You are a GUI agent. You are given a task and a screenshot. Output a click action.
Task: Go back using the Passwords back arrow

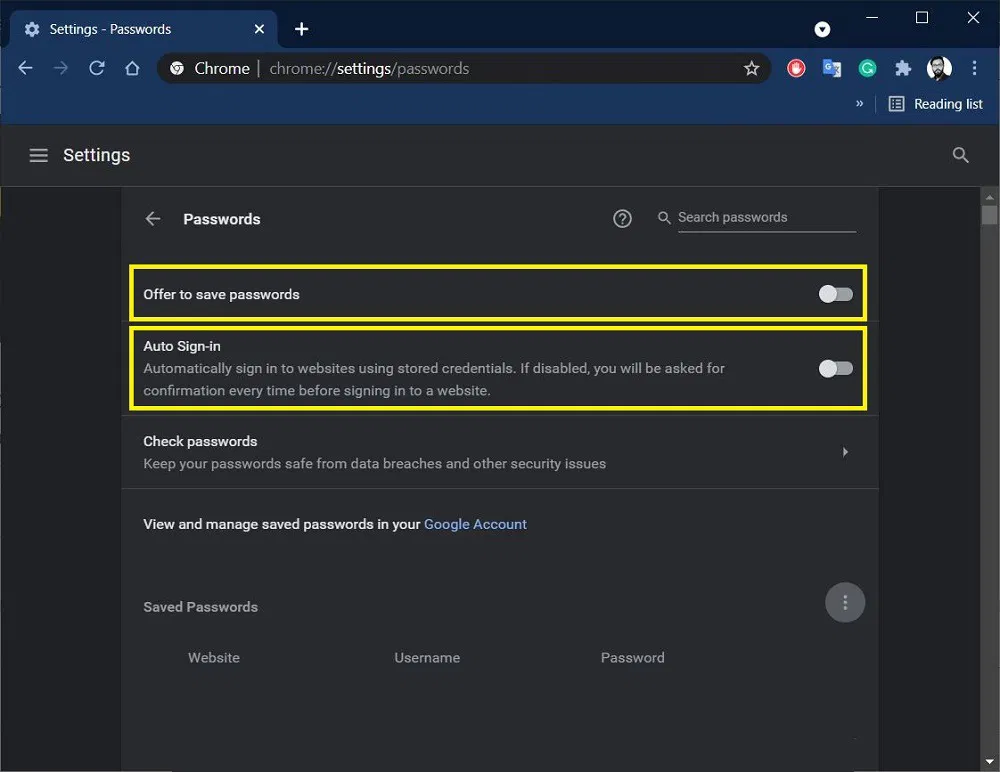pyautogui.click(x=152, y=218)
